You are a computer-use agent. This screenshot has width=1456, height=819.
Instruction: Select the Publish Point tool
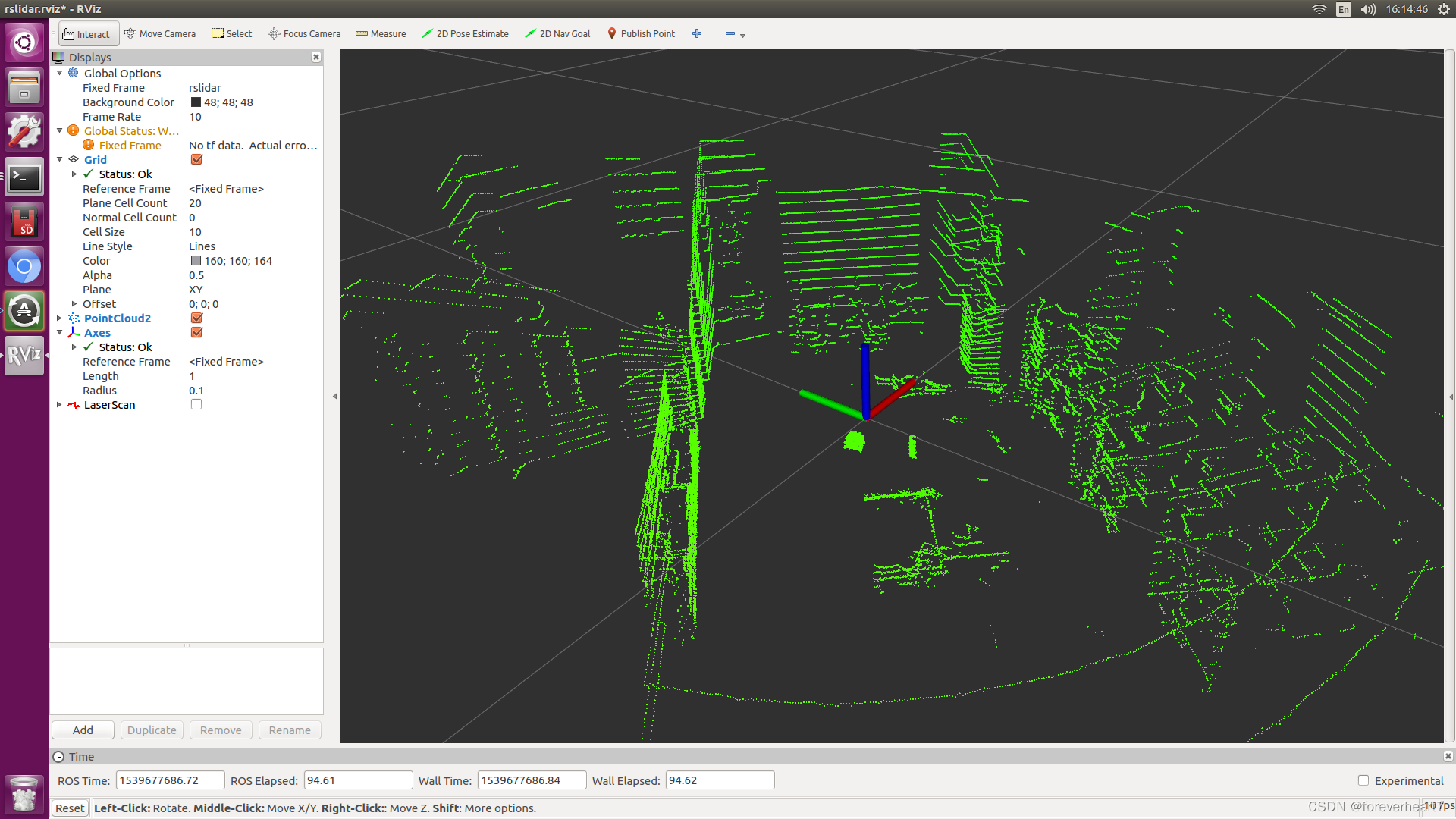click(641, 33)
